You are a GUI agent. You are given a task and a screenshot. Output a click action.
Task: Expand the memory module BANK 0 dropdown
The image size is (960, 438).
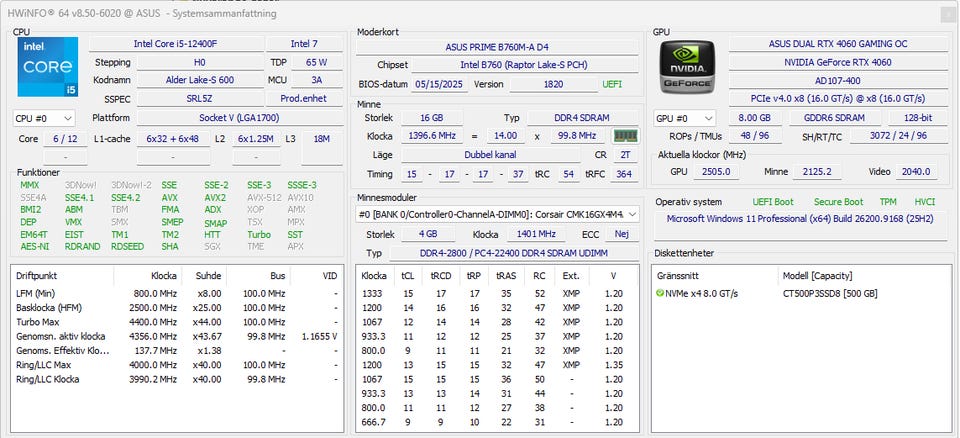pos(498,214)
